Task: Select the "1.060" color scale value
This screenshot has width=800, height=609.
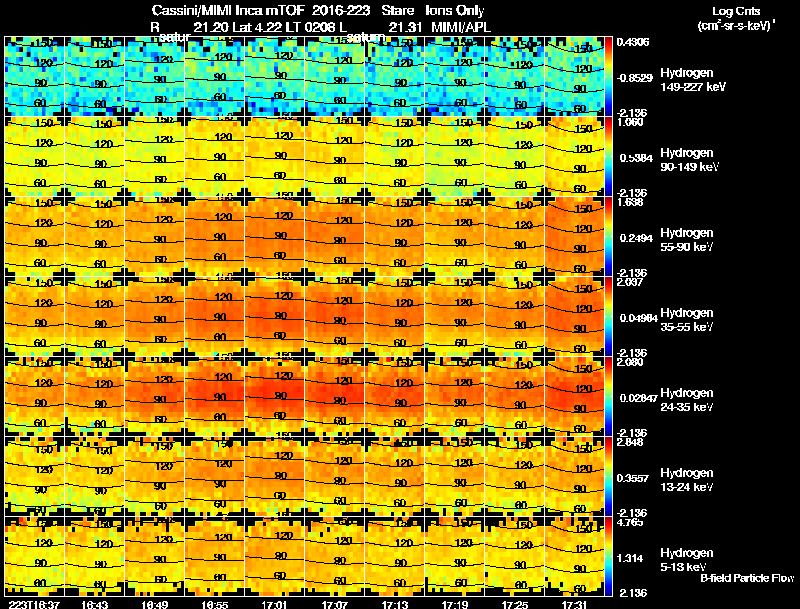Action: coord(630,122)
